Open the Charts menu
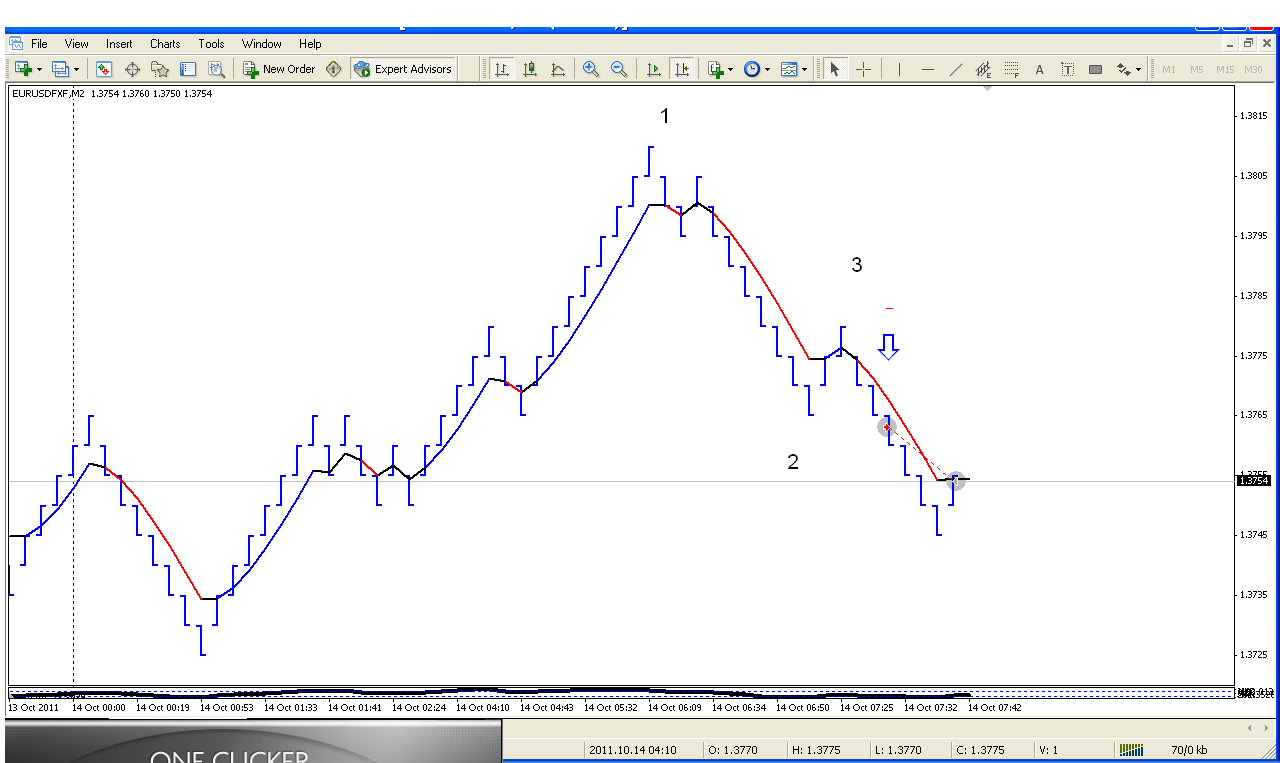The height and width of the screenshot is (763, 1280). pos(165,44)
